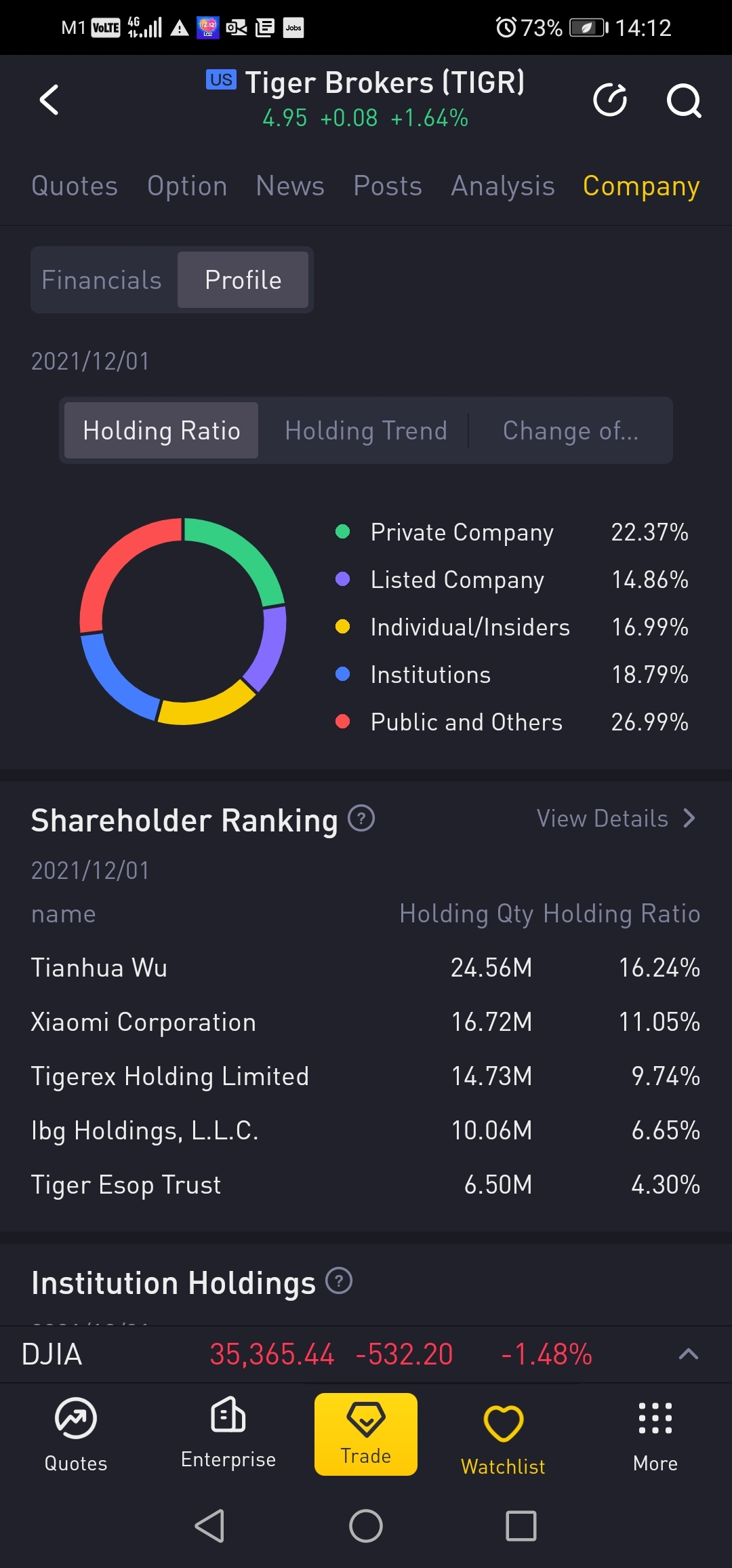Tap the back arrow icon
732x1568 pixels.
pos(49,100)
